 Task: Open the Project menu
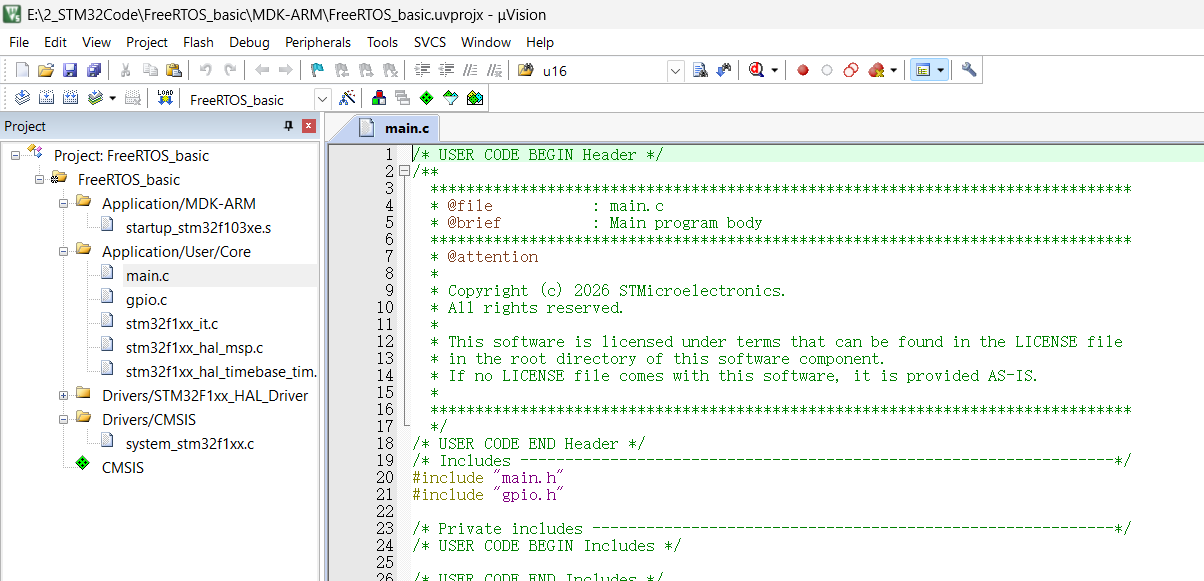(147, 42)
